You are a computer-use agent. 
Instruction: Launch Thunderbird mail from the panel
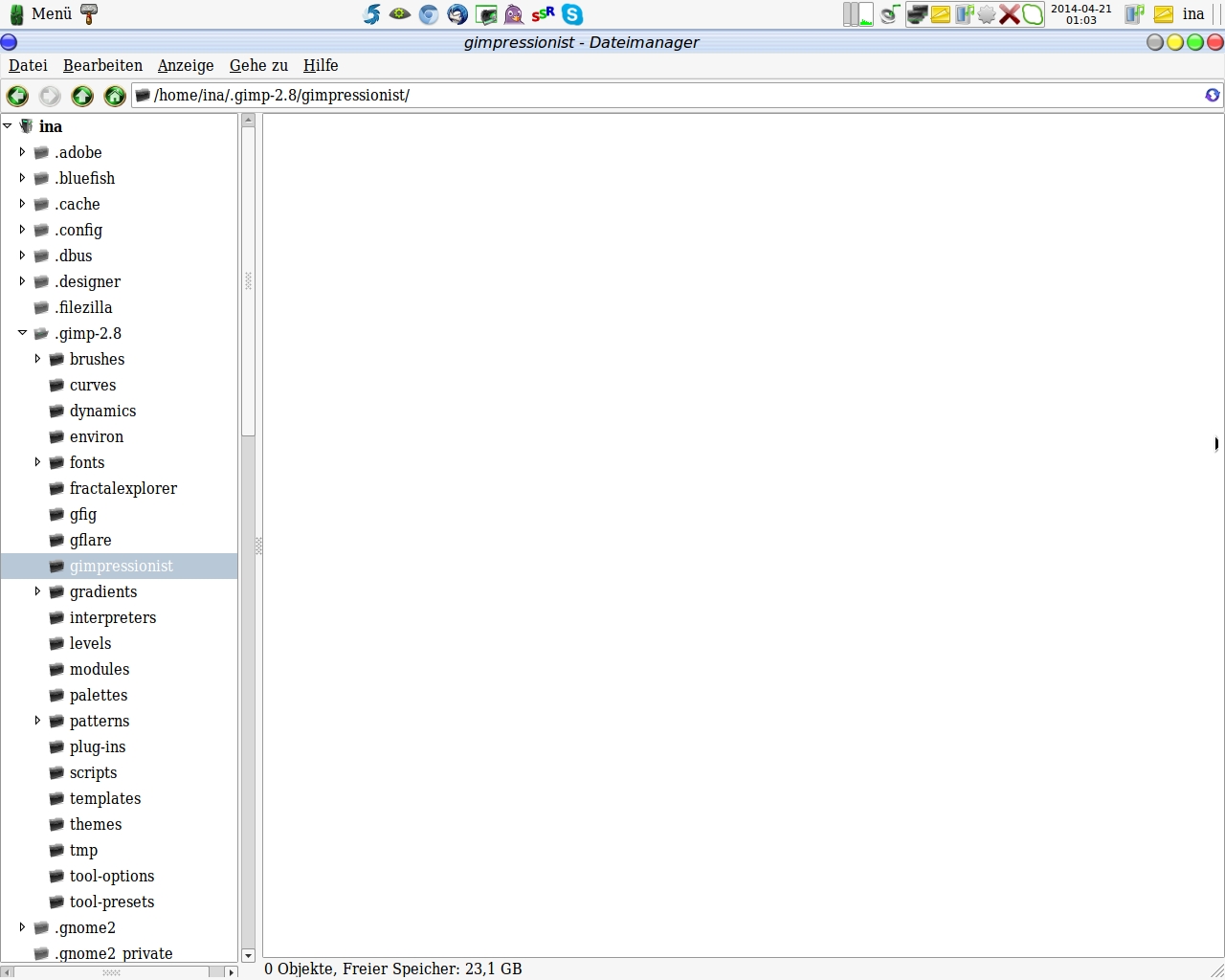pyautogui.click(x=457, y=14)
